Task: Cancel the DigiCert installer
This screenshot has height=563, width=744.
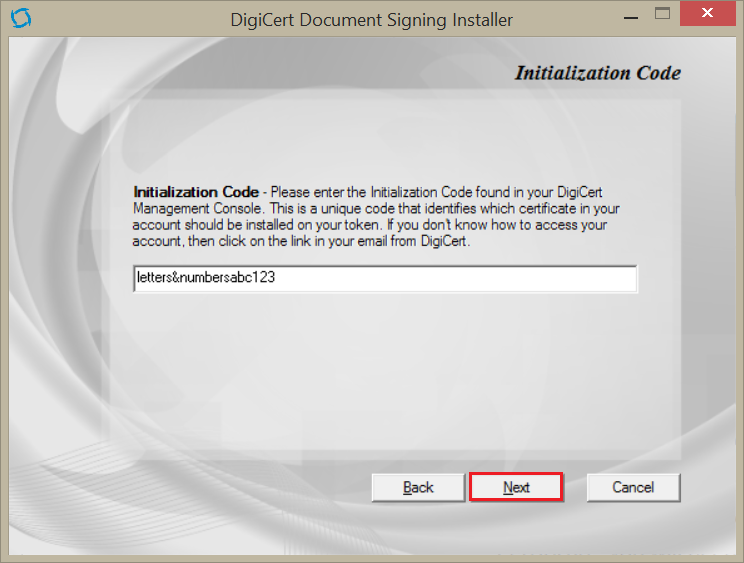Action: point(633,487)
